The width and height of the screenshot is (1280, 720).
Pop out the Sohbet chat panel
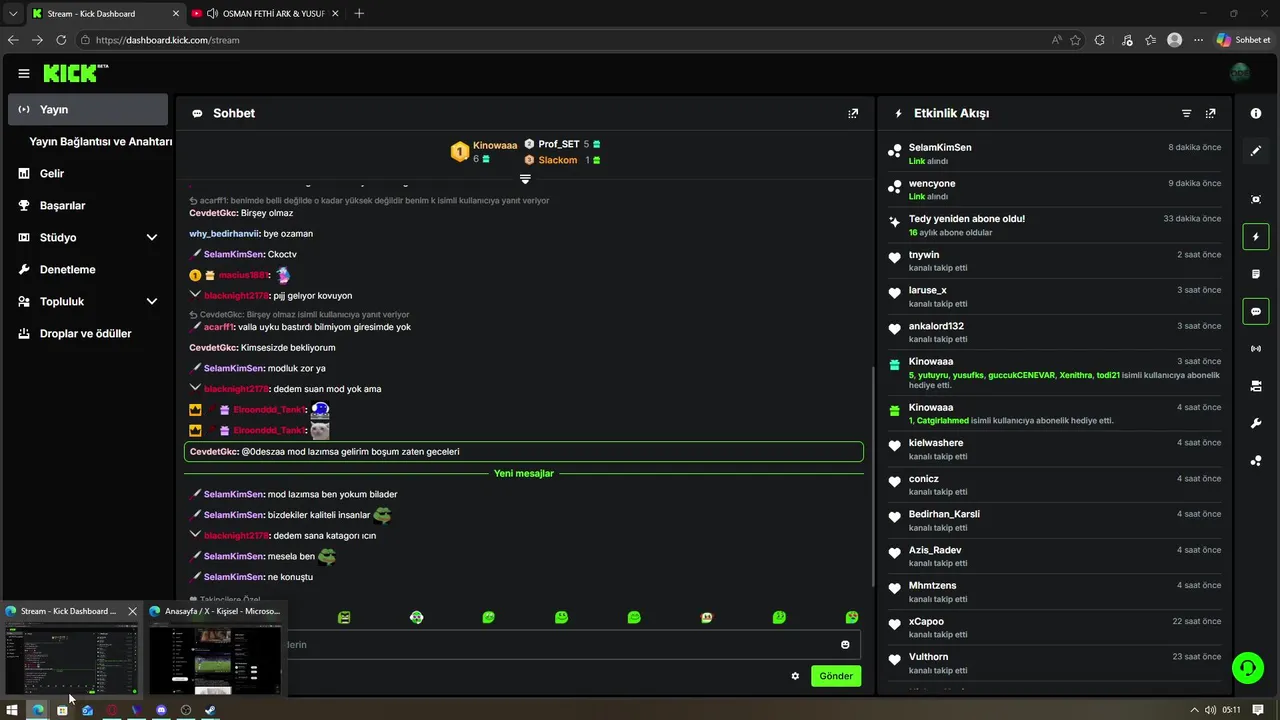(853, 113)
